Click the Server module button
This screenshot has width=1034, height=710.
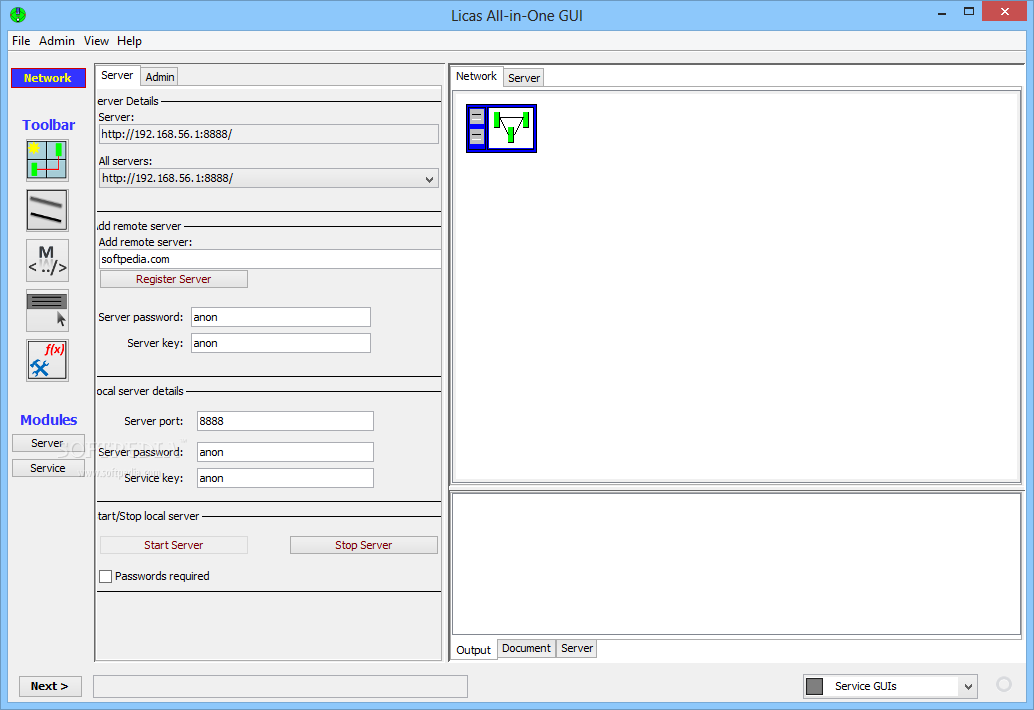(x=48, y=443)
